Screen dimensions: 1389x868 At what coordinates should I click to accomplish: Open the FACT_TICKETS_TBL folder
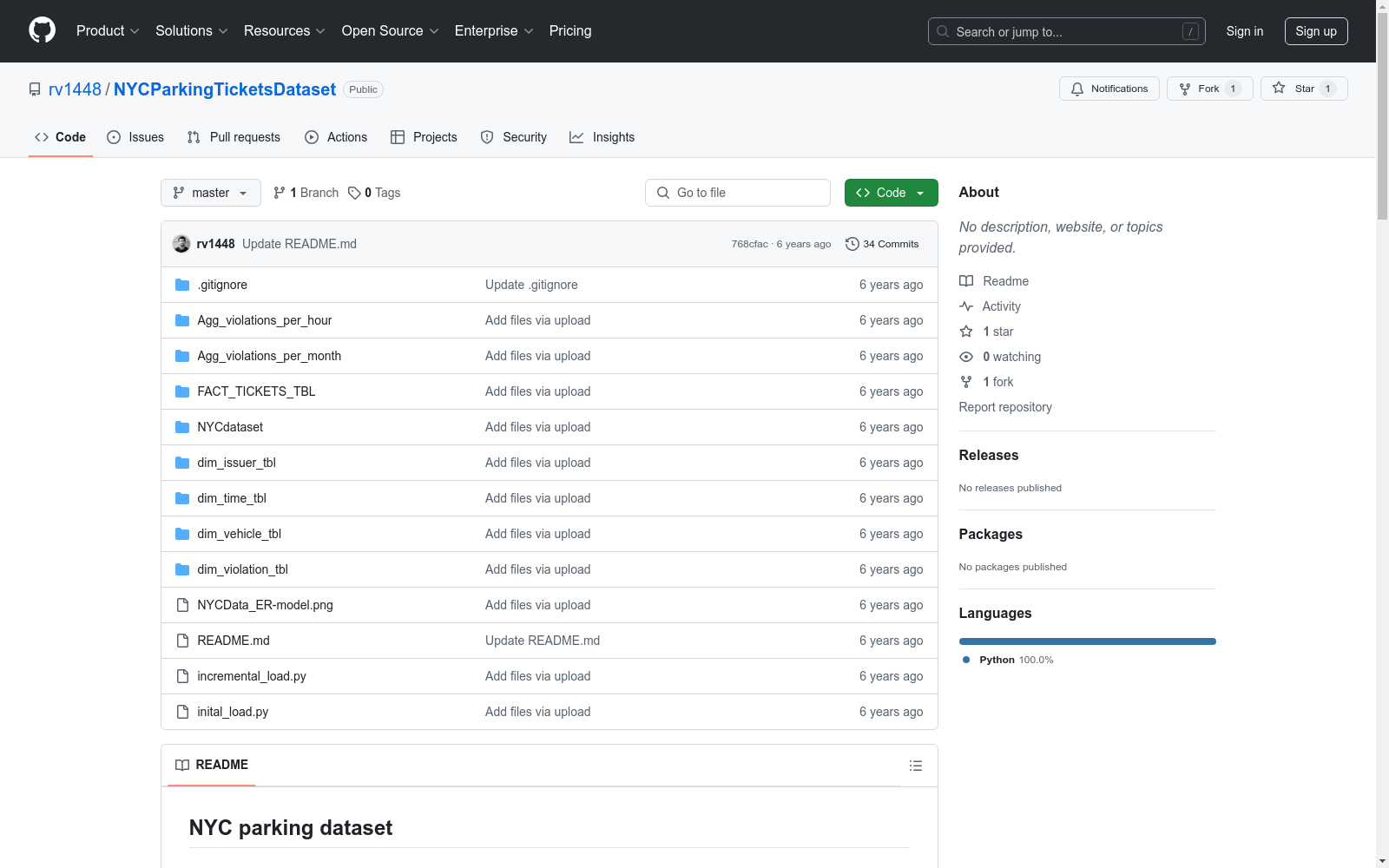[256, 391]
